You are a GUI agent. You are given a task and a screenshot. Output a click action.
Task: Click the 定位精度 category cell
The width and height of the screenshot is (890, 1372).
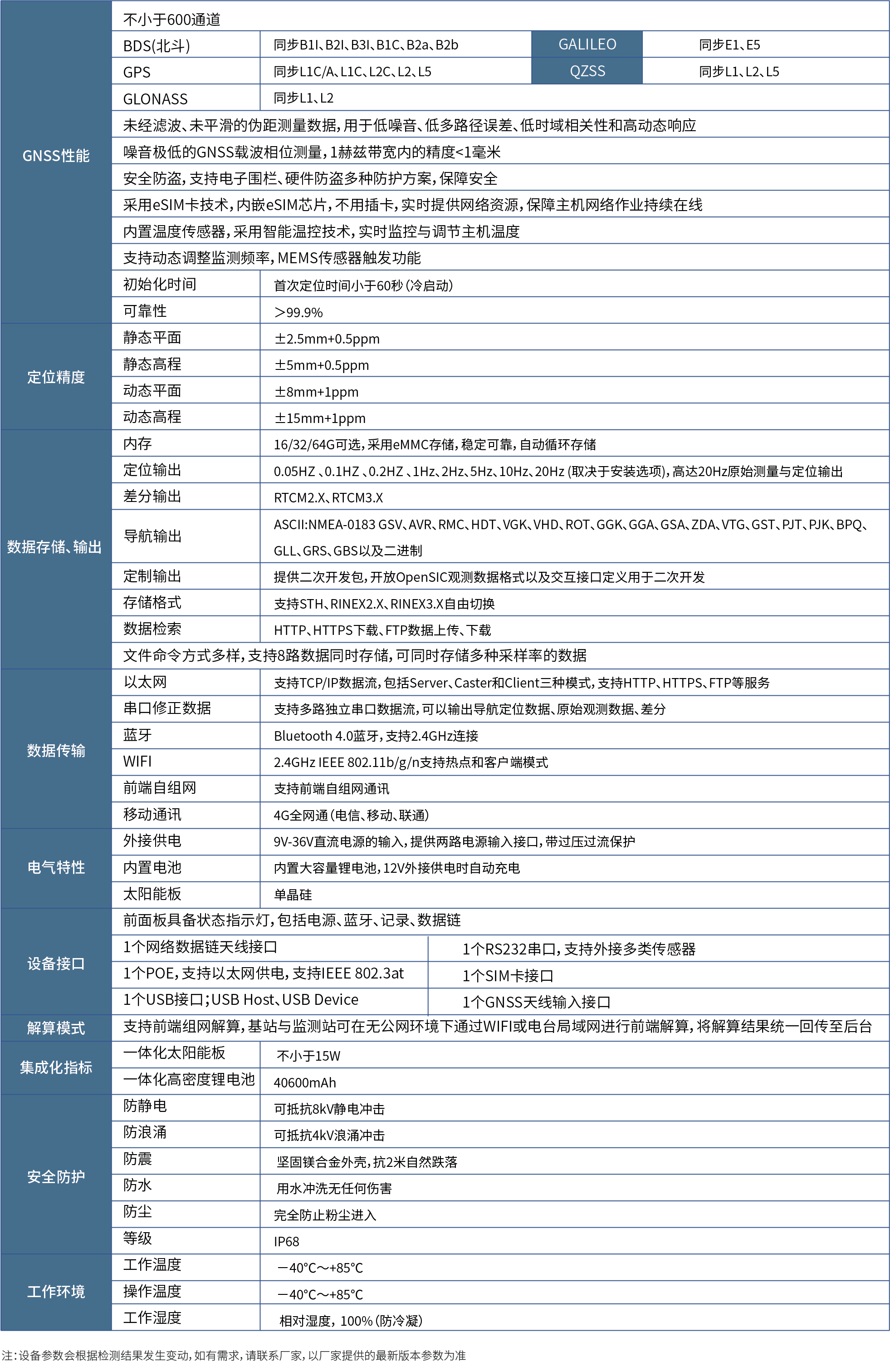56,377
